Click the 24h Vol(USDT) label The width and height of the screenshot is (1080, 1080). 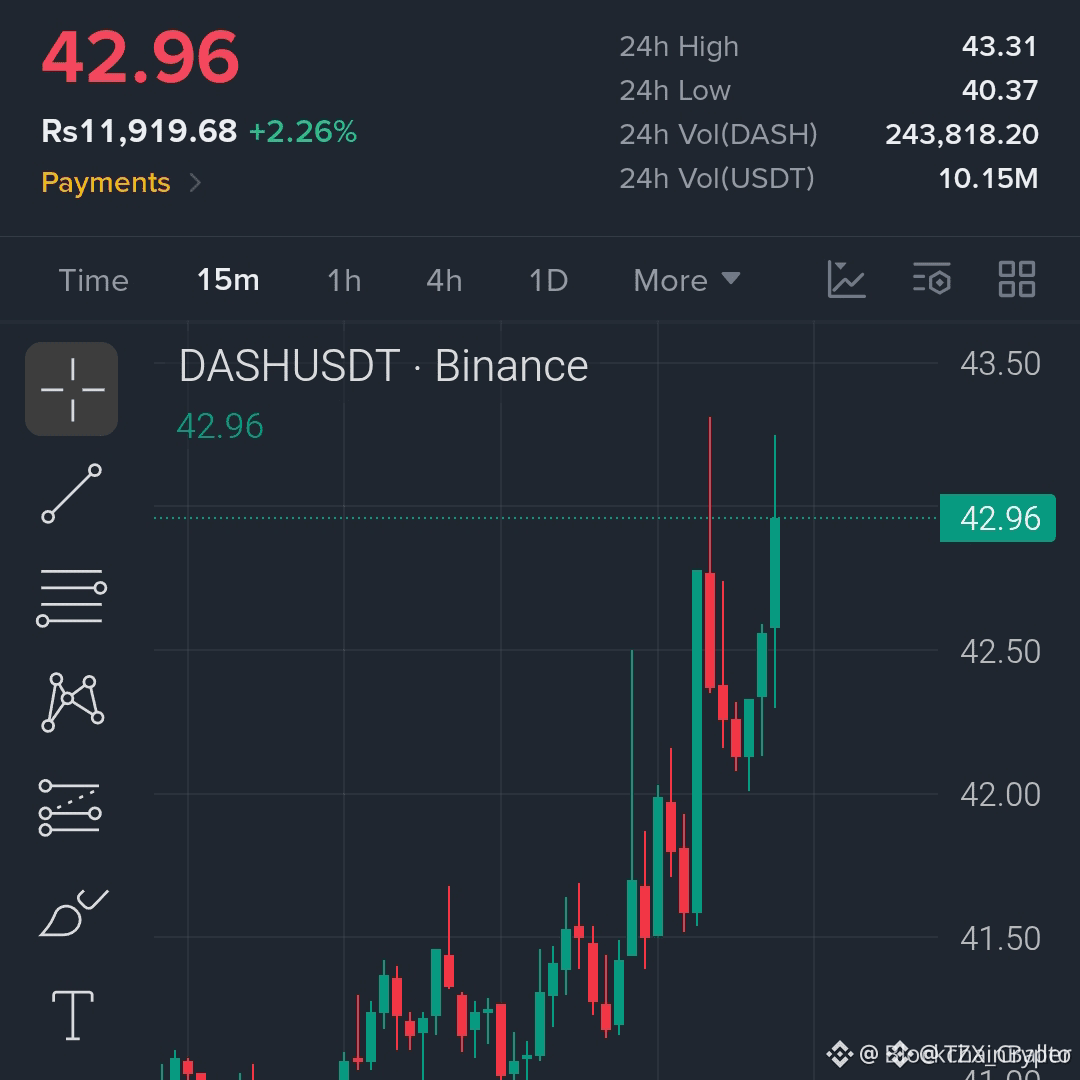click(716, 178)
